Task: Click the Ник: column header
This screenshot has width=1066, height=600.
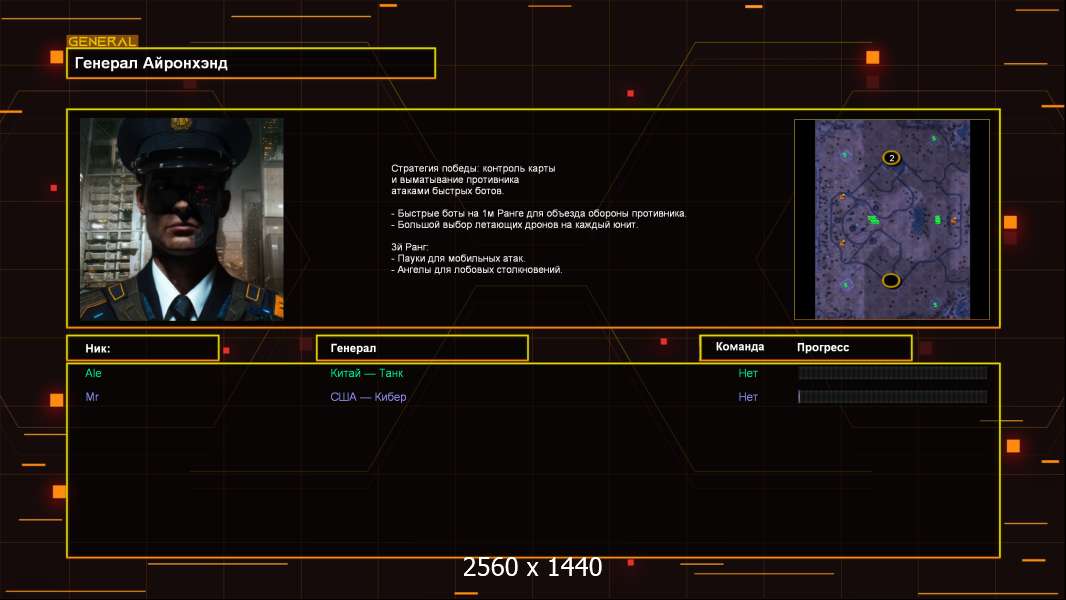Action: click(x=143, y=348)
